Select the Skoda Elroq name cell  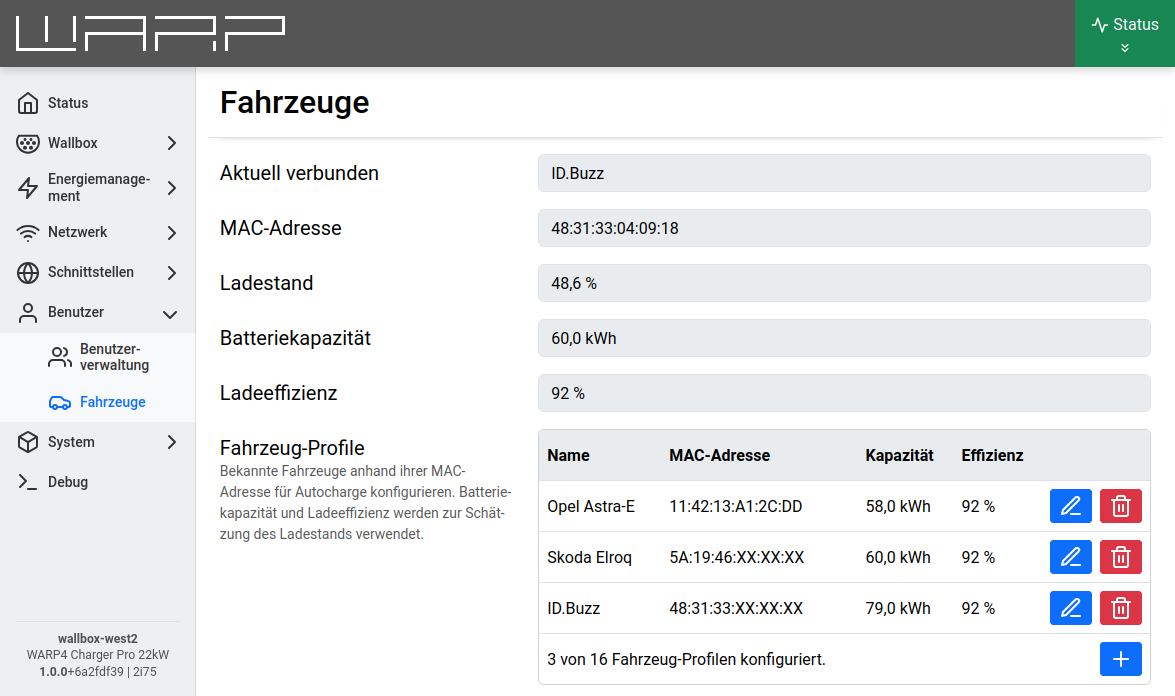pos(589,557)
